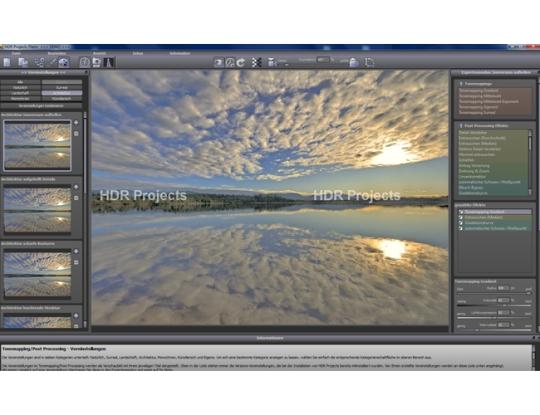Click the square icon beside Architektur Innenraum aufhellen preset

click(x=76, y=134)
